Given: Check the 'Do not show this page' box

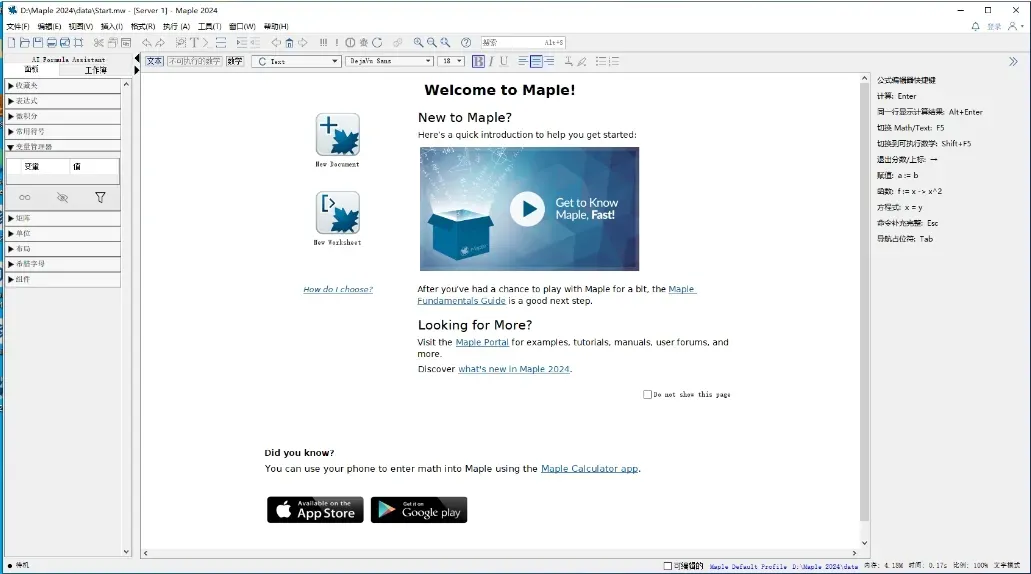Looking at the screenshot, I should (647, 395).
